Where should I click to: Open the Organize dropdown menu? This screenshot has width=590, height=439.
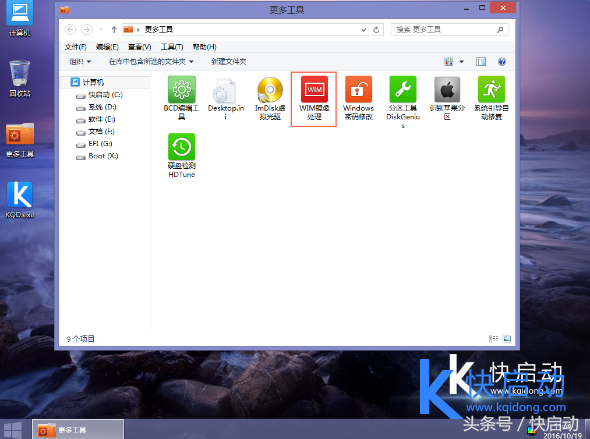[80, 61]
